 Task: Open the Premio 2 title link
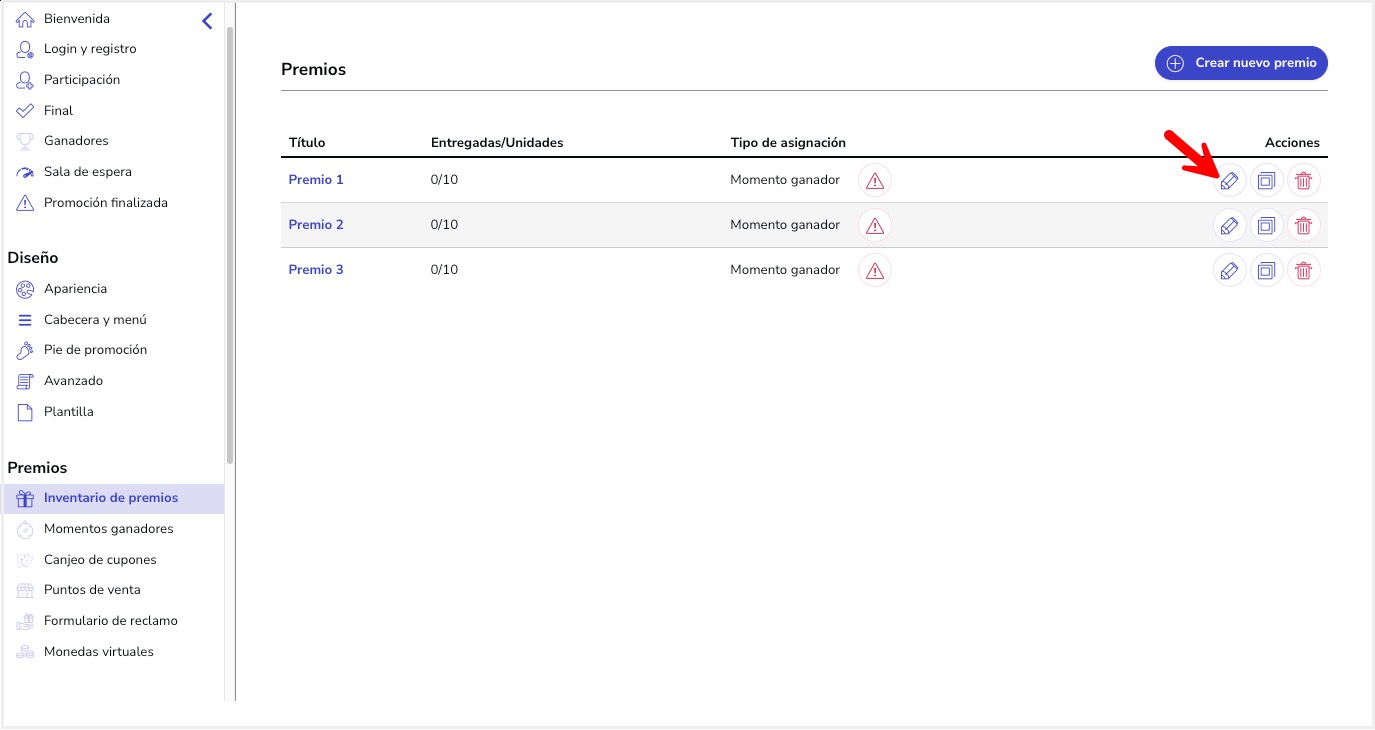316,225
